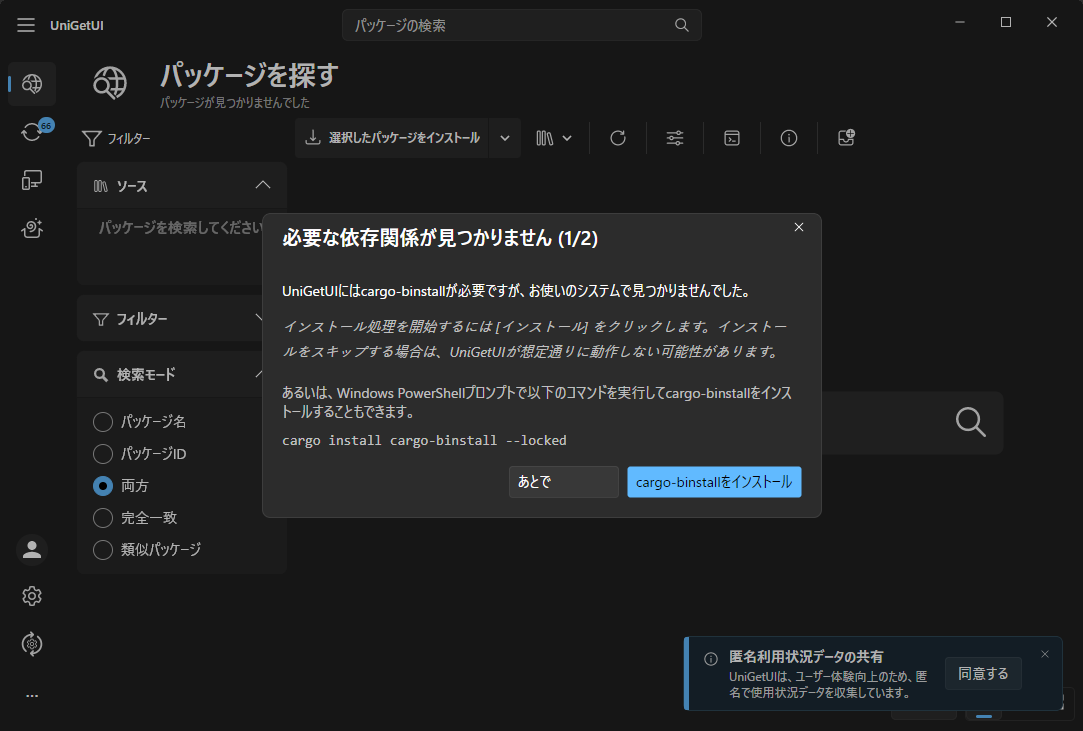Dismiss the 匿名利用状況データの共有 notification
The height and width of the screenshot is (731, 1083).
tap(1045, 654)
